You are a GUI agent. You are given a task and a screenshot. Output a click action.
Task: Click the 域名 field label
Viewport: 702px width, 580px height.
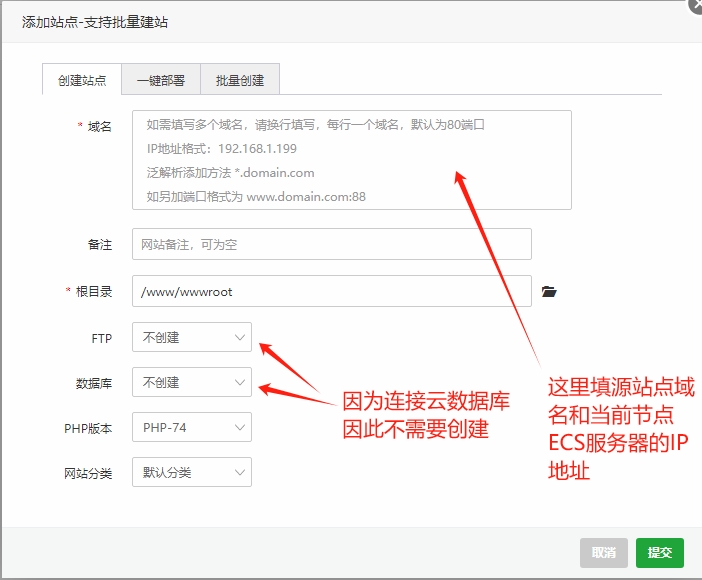pyautogui.click(x=99, y=127)
